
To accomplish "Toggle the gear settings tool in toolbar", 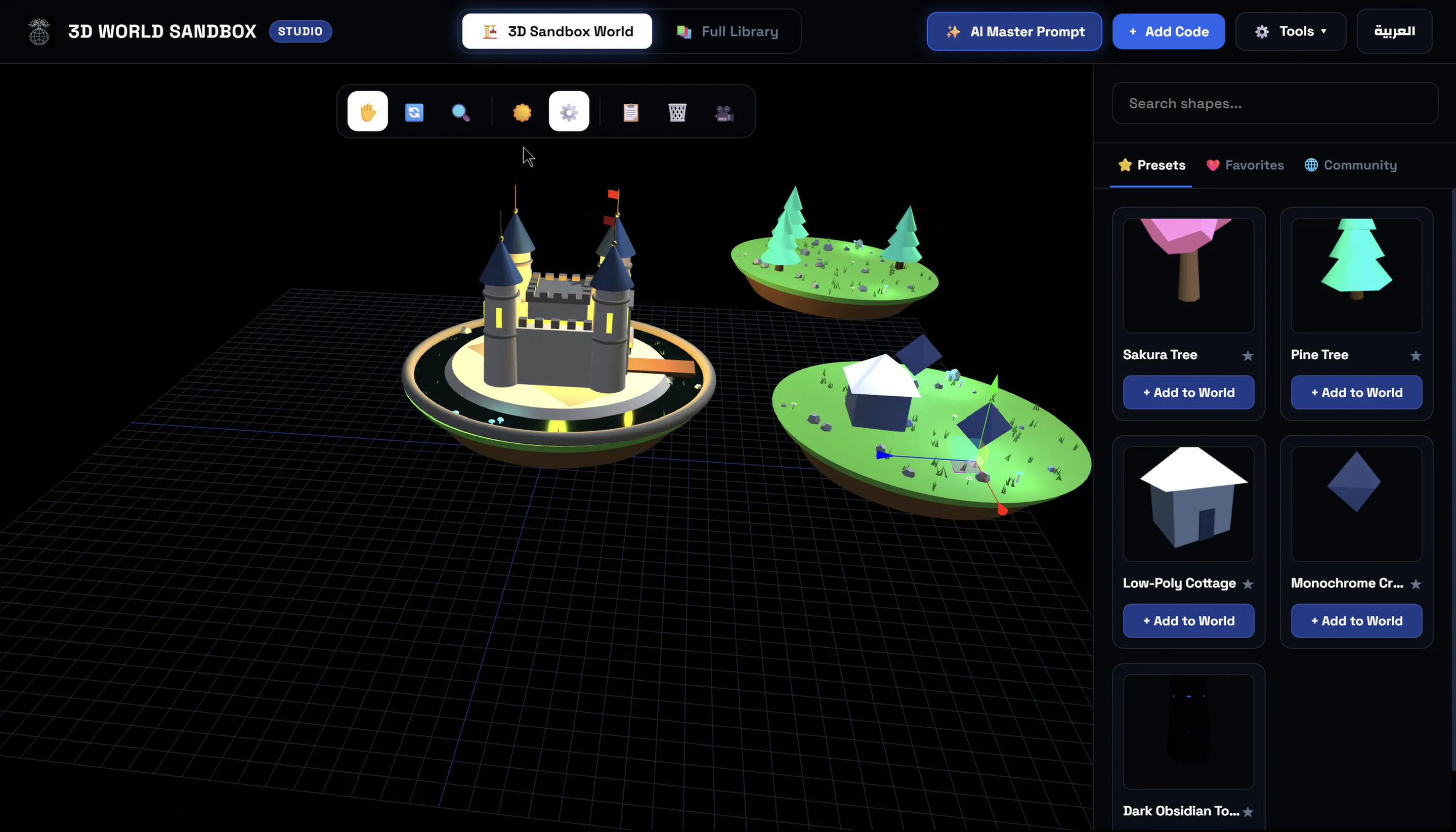I will 569,111.
